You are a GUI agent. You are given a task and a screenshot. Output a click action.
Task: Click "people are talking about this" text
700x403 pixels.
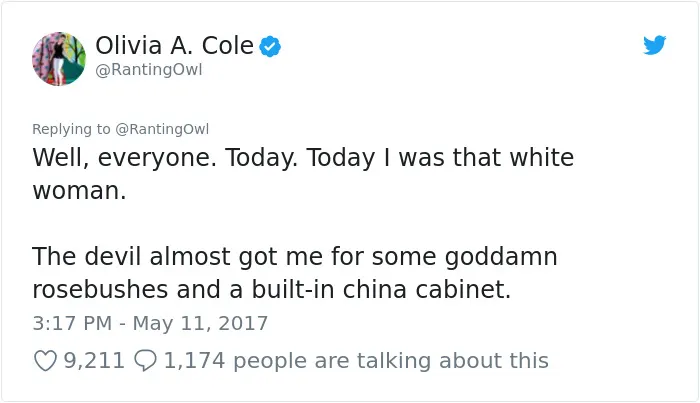pos(391,361)
